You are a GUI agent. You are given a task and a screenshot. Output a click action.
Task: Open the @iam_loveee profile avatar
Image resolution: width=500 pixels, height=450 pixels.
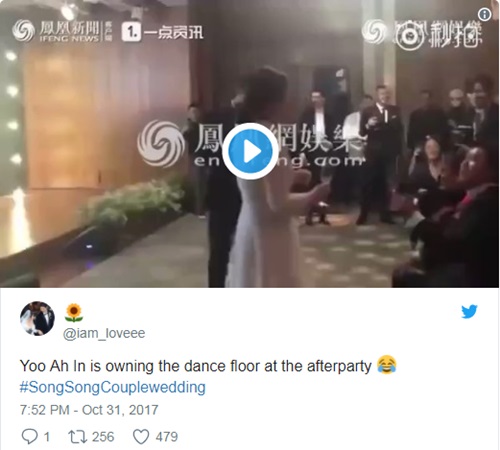(x=37, y=318)
